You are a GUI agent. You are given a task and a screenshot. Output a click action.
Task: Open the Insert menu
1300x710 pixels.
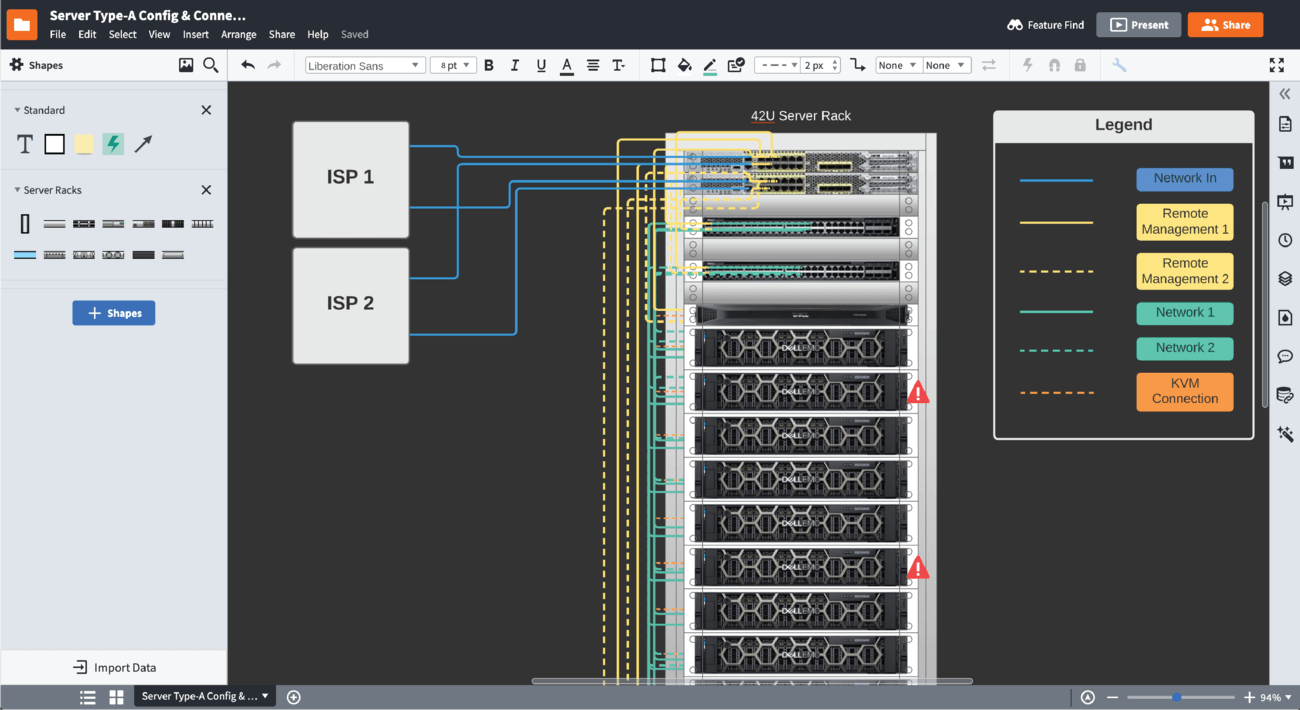coord(195,34)
